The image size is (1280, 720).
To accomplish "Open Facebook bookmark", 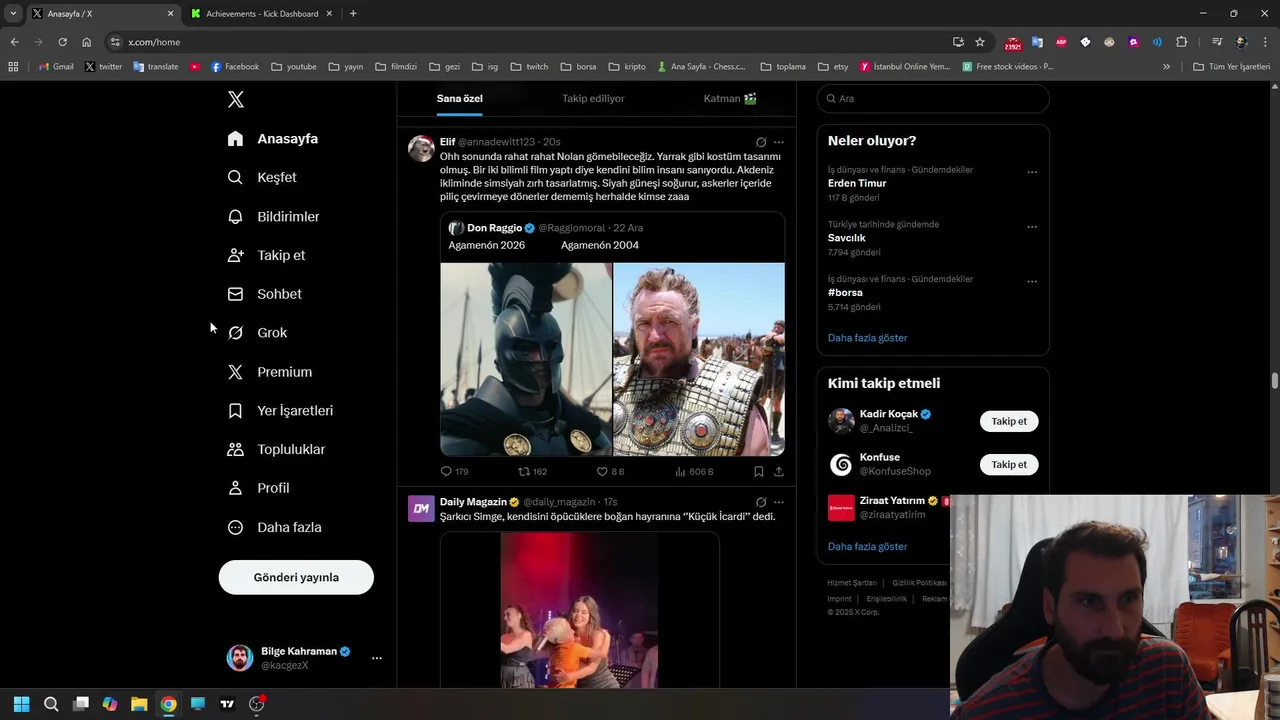I will click(x=234, y=67).
